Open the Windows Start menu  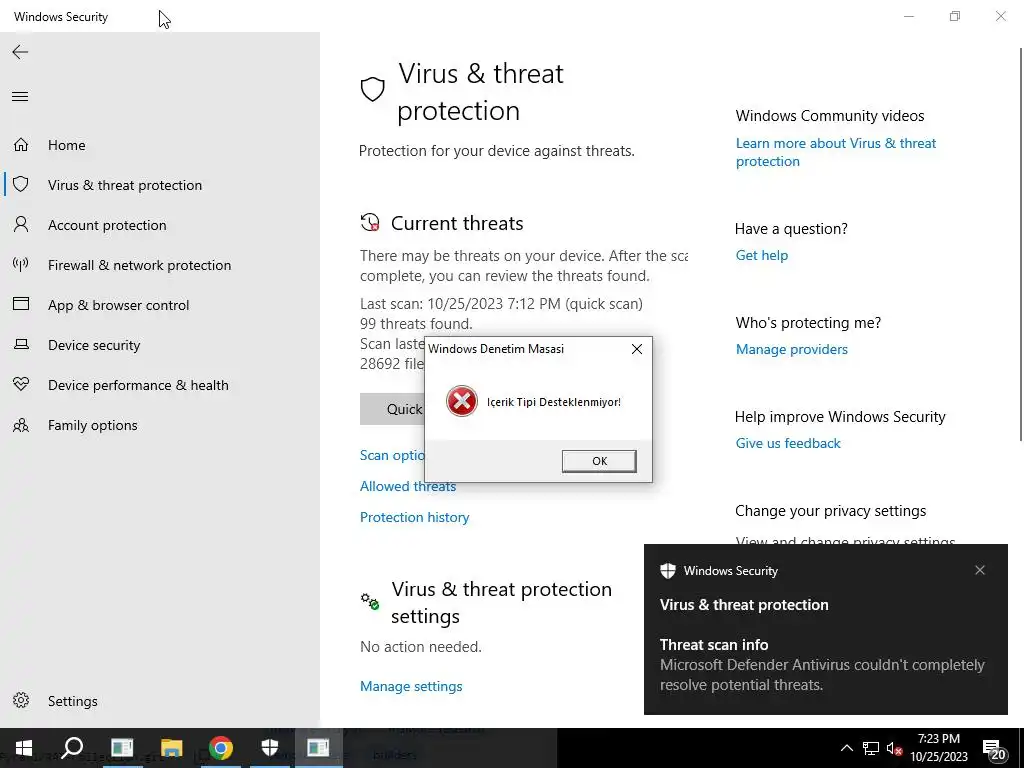(x=24, y=748)
